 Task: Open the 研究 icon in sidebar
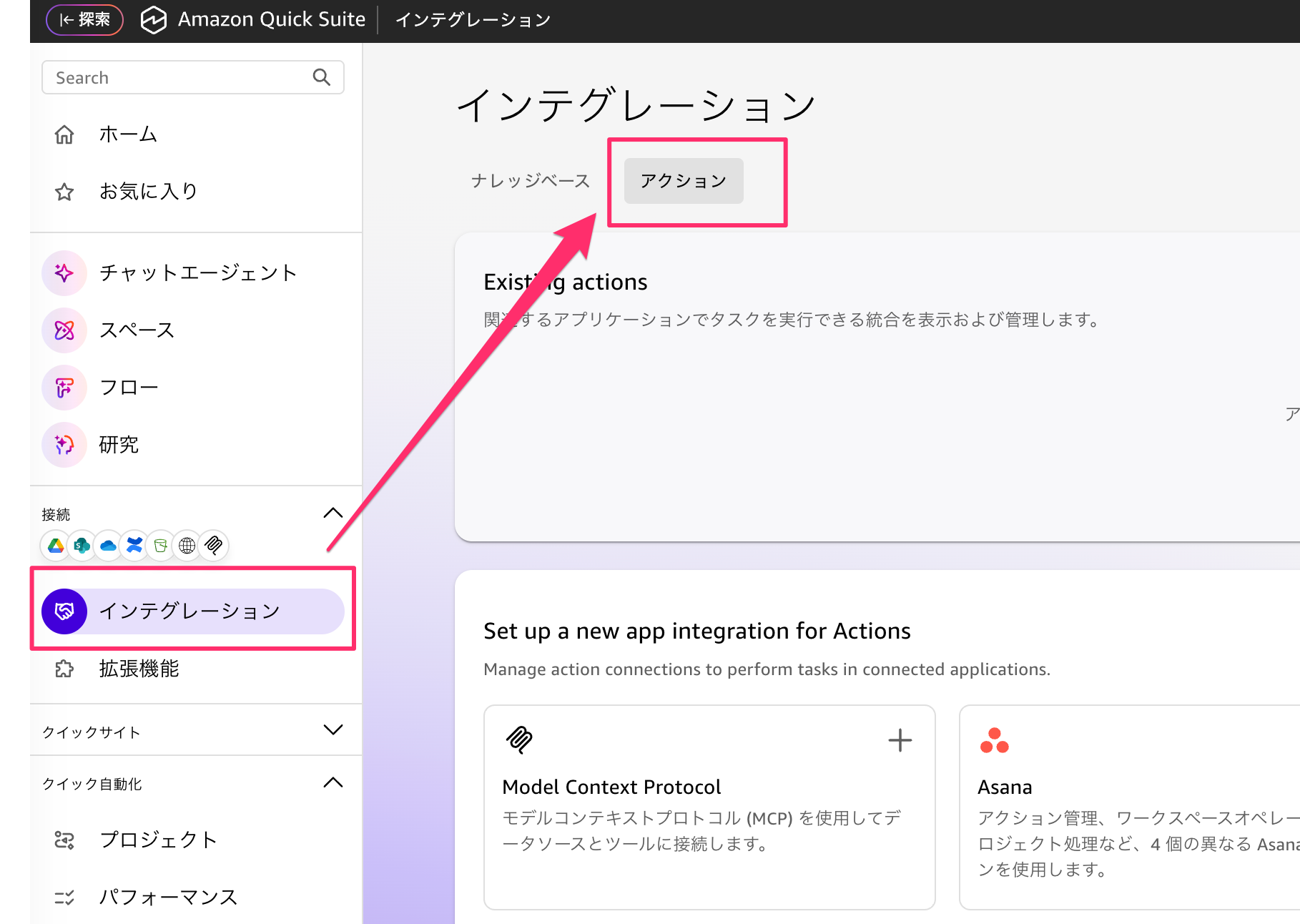64,445
